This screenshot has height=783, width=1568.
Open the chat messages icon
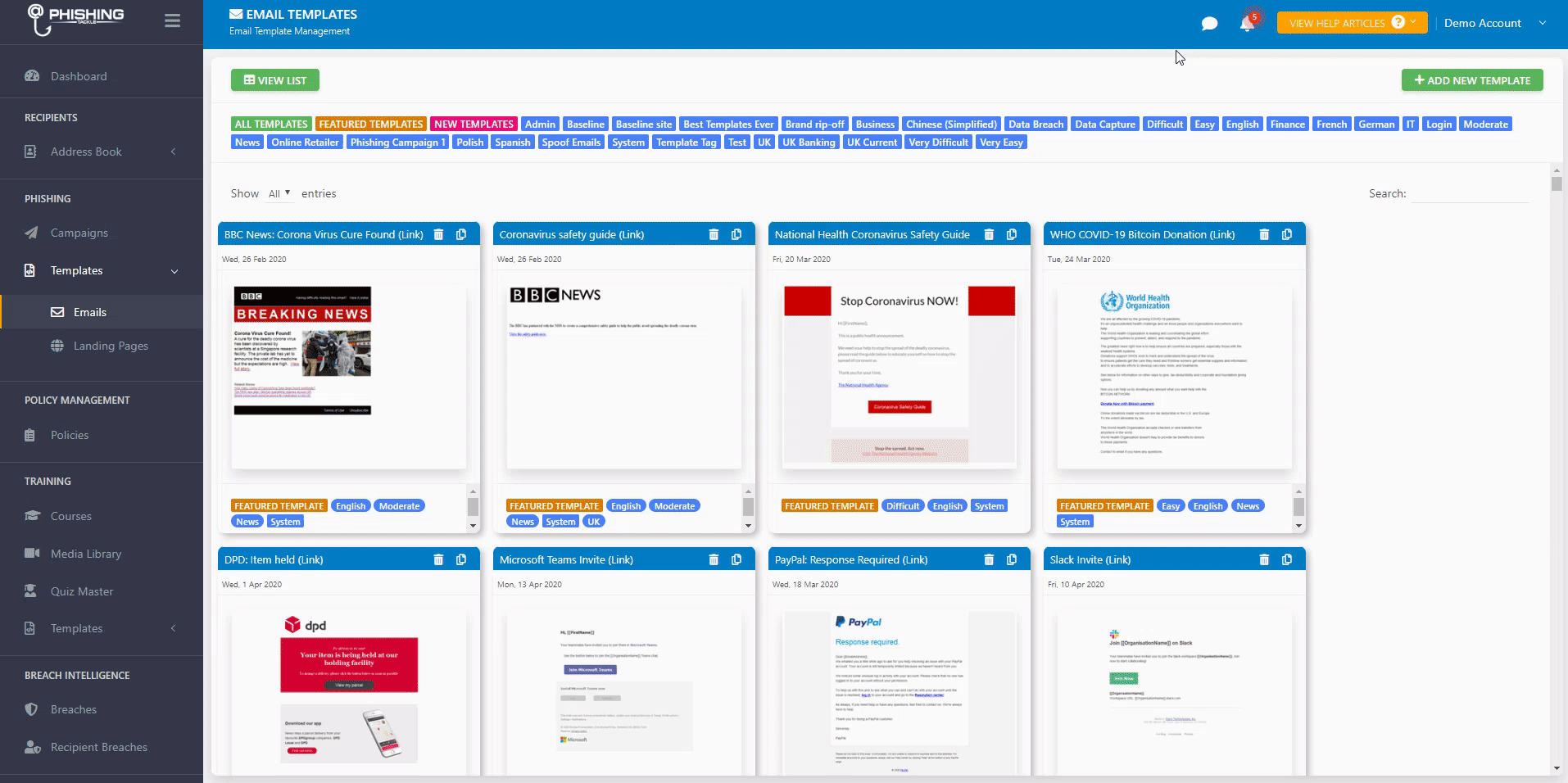click(x=1209, y=24)
